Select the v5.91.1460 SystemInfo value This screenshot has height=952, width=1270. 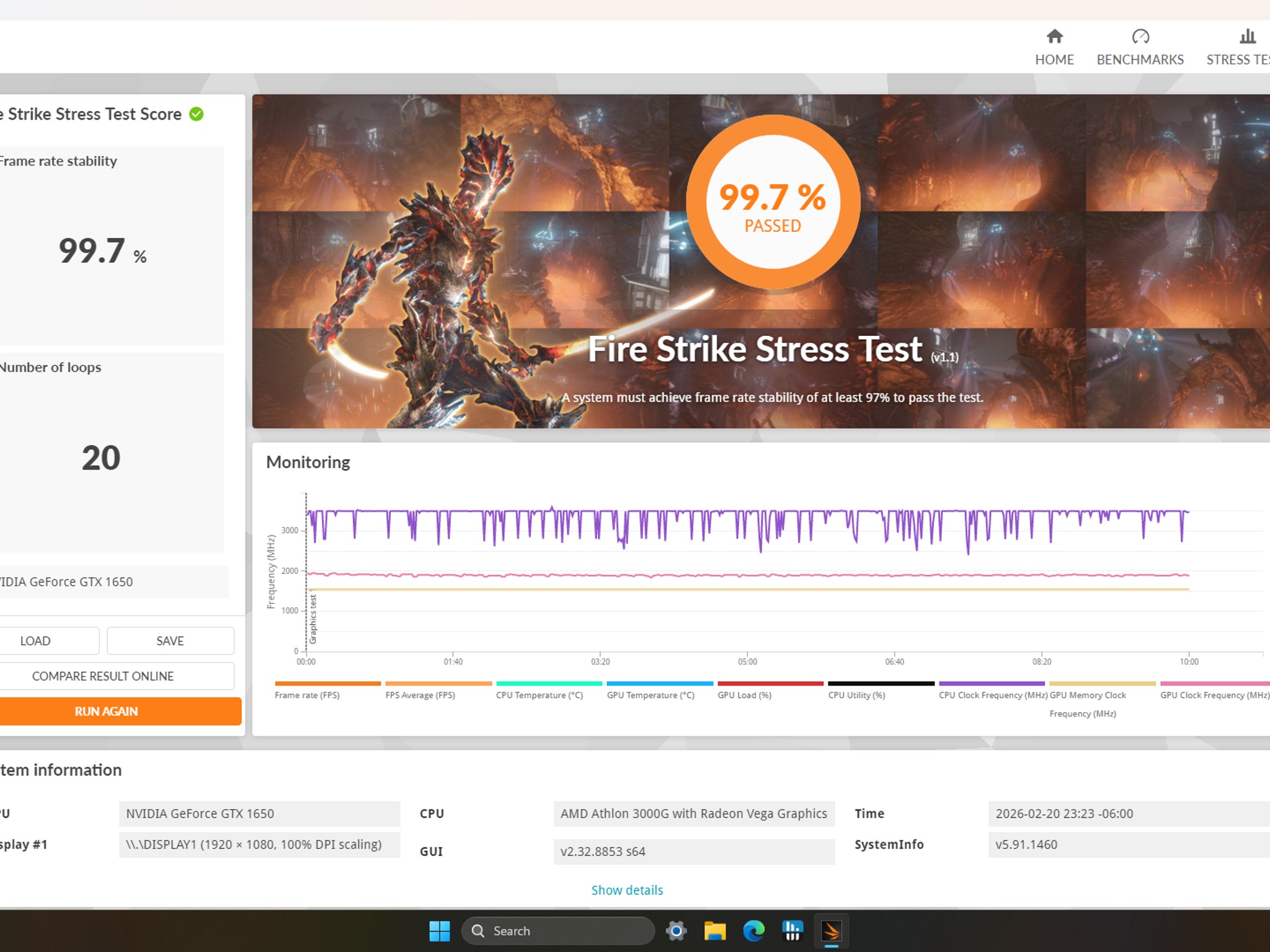click(x=1129, y=845)
